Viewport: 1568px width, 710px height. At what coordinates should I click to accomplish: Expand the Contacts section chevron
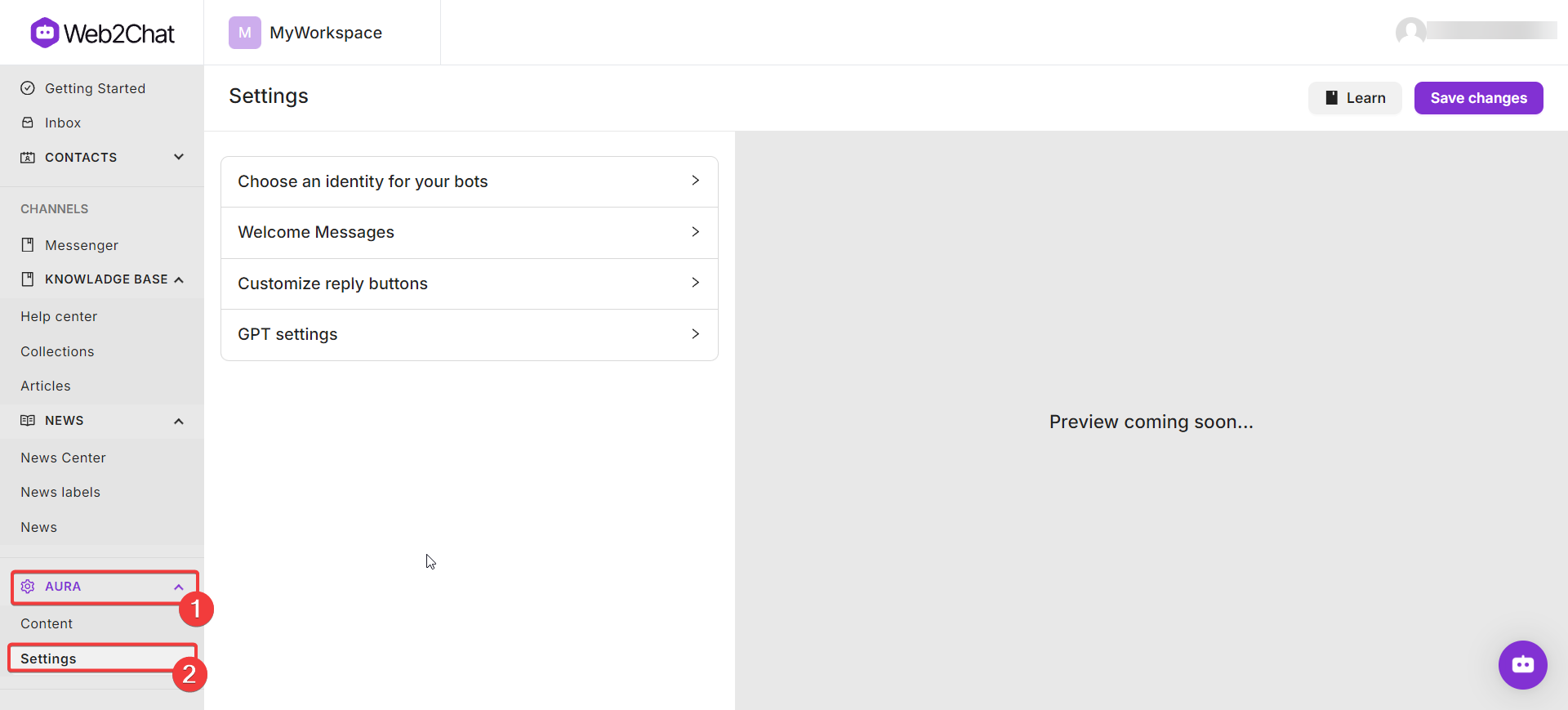point(179,157)
